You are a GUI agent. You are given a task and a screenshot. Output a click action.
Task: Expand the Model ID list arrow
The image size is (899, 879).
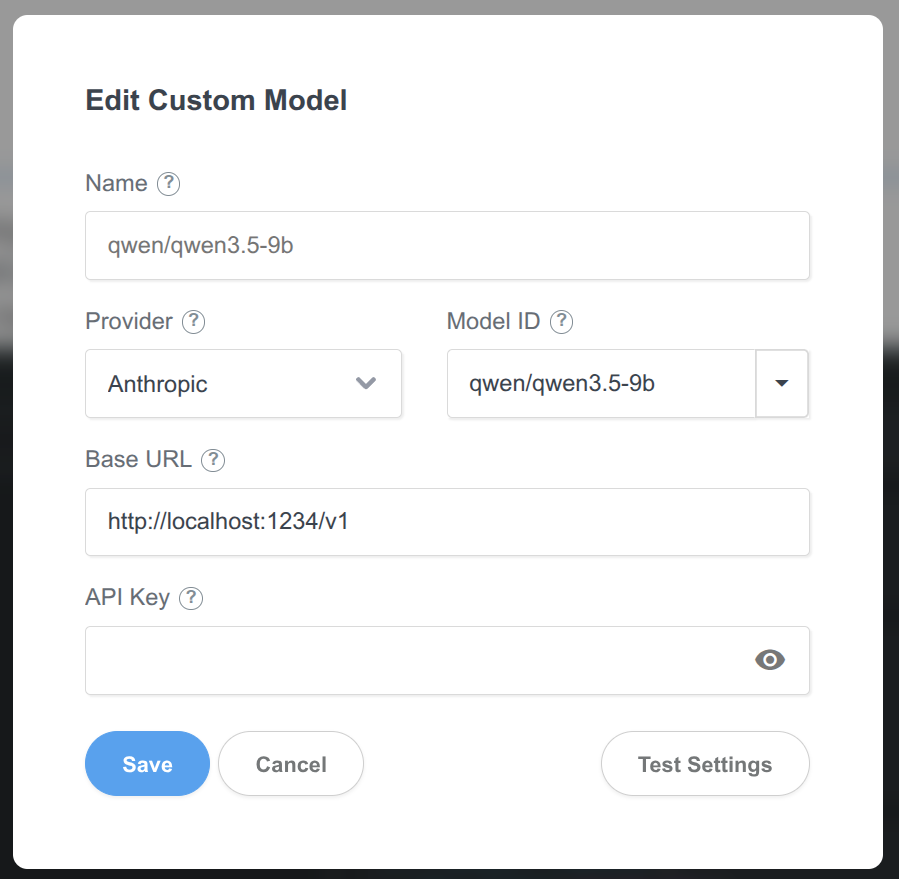(782, 384)
